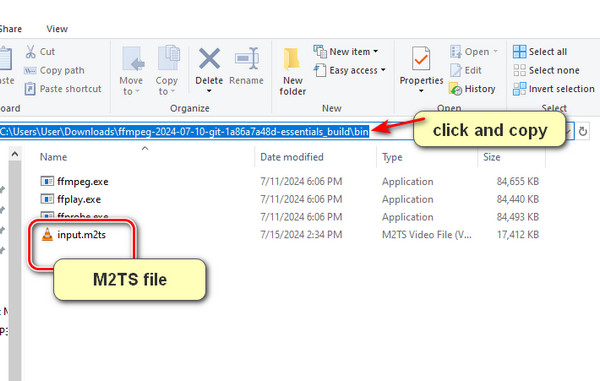The image size is (600, 381).
Task: Click the Rename icon
Action: point(247,59)
